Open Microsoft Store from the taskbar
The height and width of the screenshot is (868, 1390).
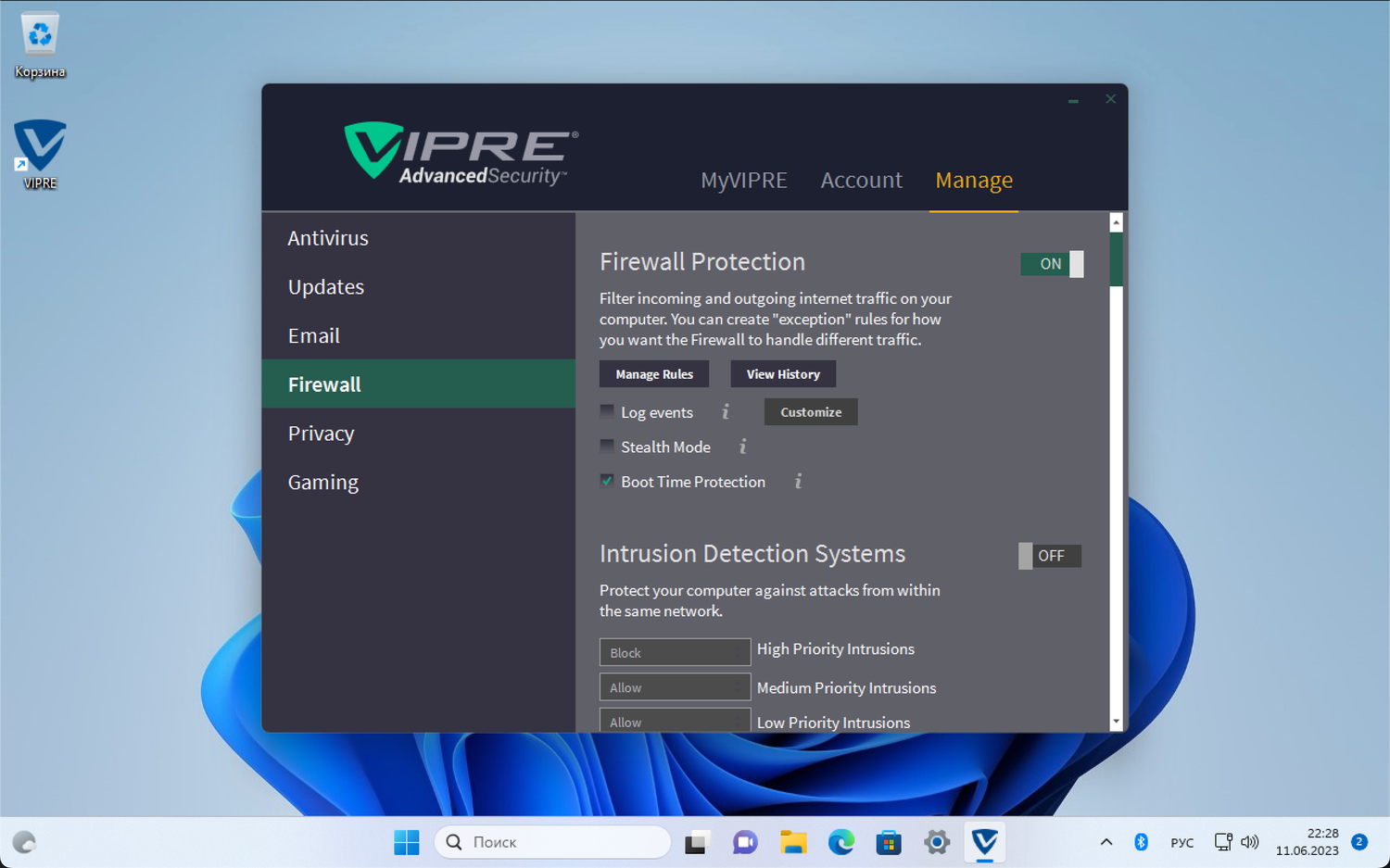click(x=889, y=842)
